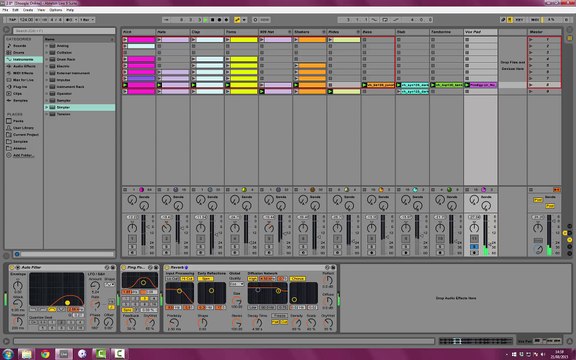
Task: Click the transport play button
Action: (206, 19)
